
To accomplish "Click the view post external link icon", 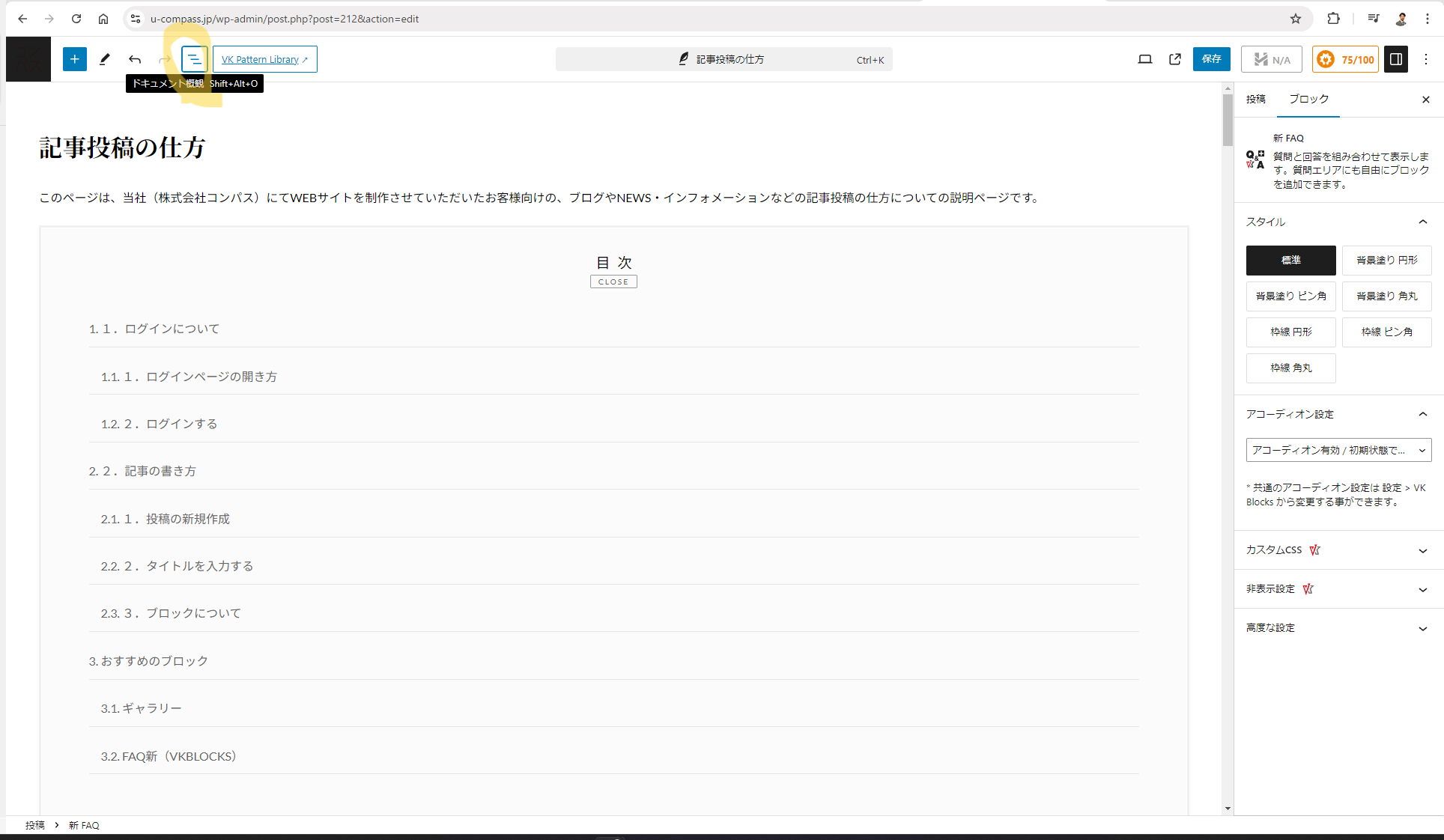I will 1174,59.
